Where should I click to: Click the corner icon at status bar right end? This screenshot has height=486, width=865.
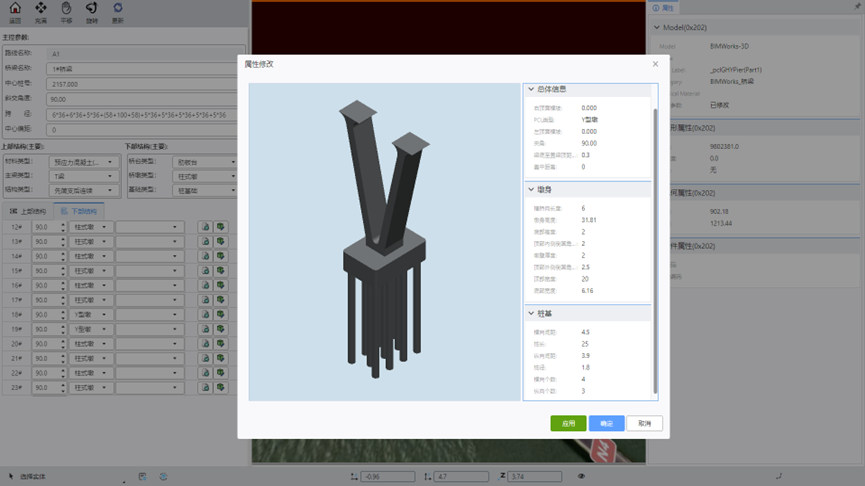(x=779, y=476)
